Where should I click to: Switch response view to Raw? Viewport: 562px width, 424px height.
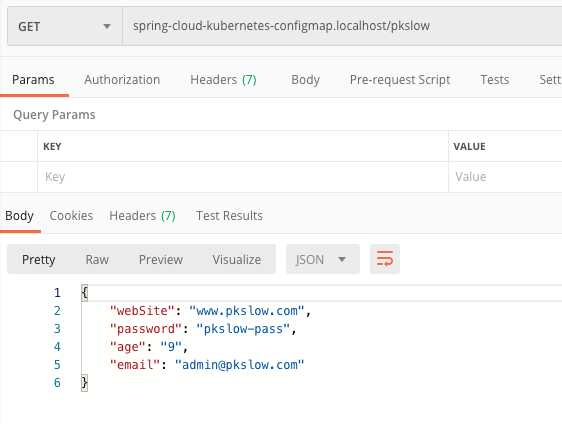(x=97, y=259)
